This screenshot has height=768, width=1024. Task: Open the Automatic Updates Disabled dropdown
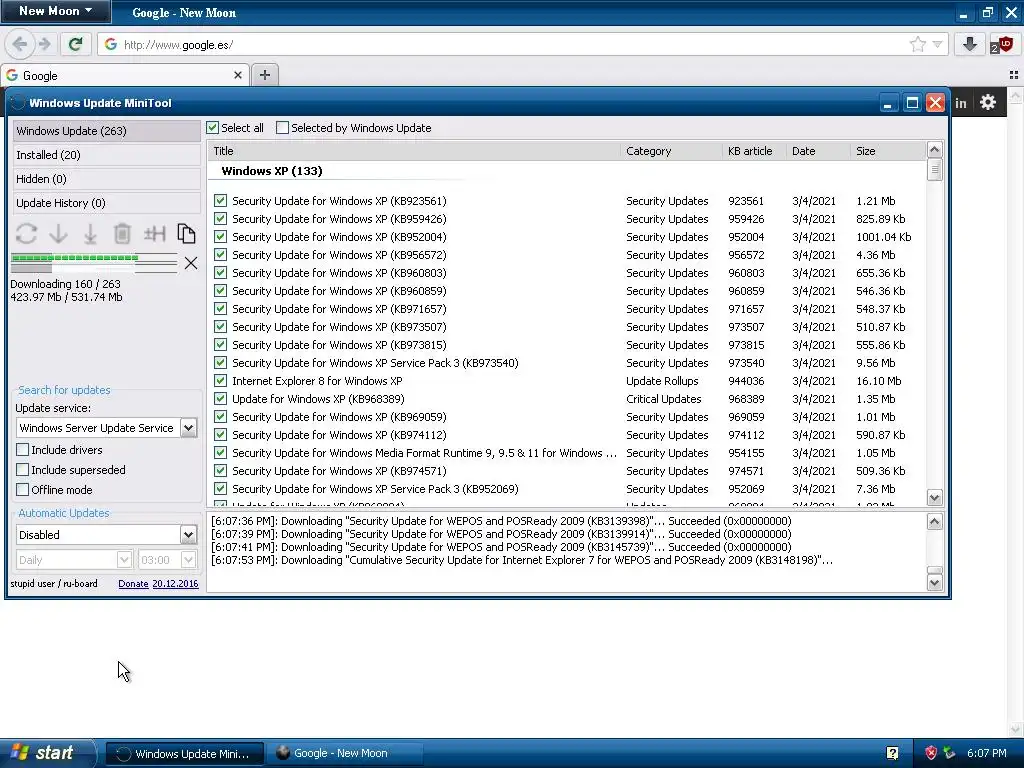(x=188, y=534)
